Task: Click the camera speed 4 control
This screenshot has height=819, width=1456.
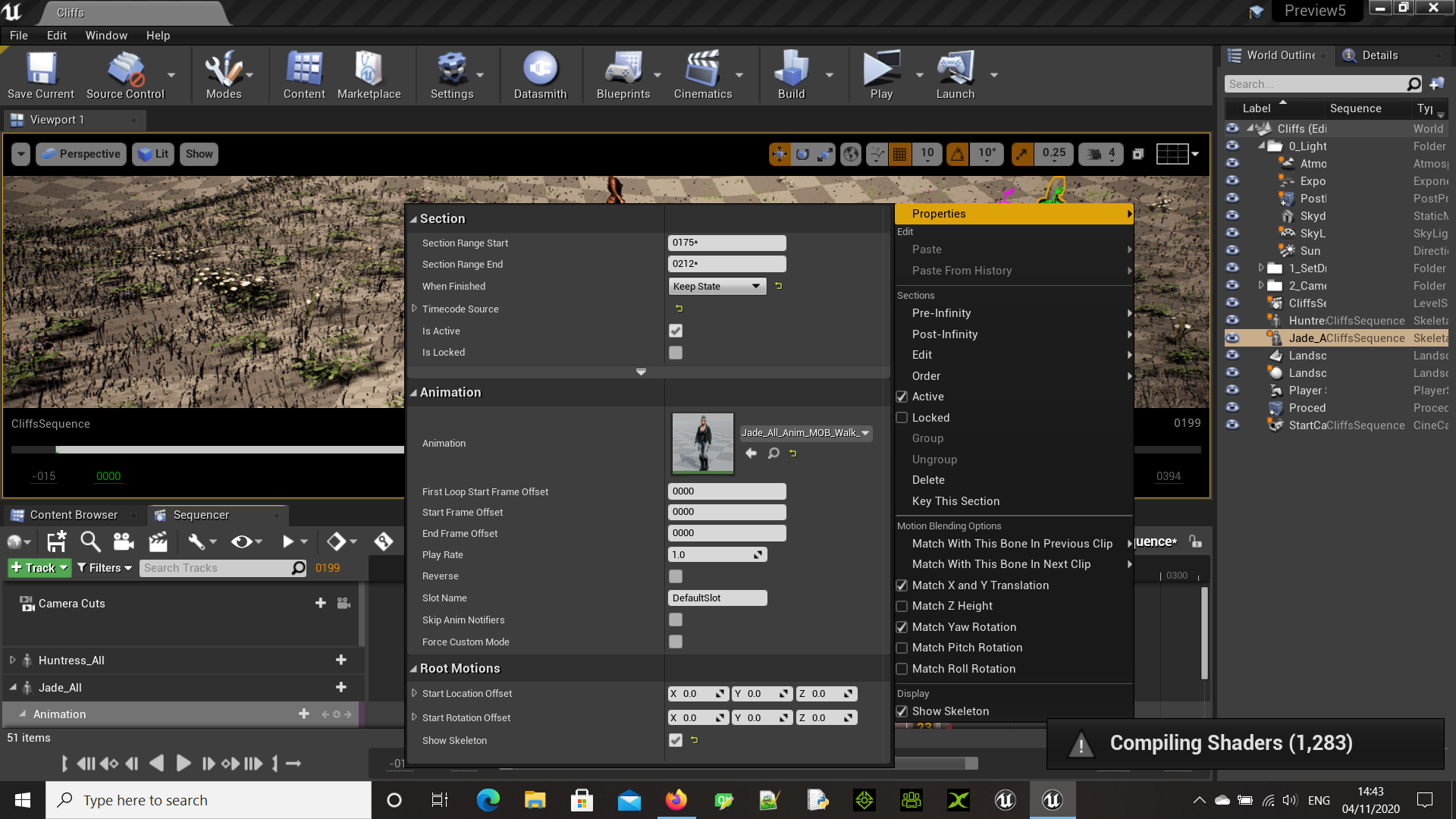Action: 1102,155
